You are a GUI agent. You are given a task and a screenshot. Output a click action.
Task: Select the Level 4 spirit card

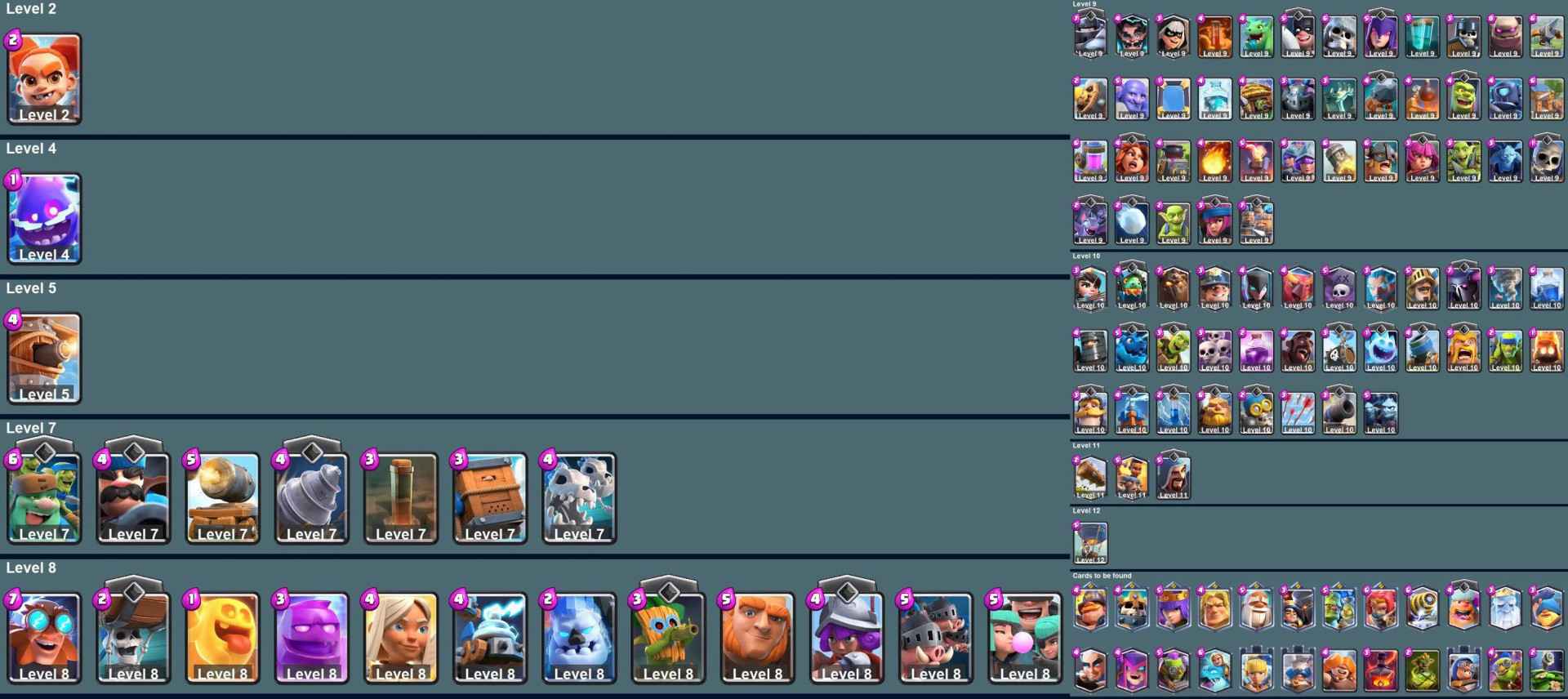coord(45,219)
